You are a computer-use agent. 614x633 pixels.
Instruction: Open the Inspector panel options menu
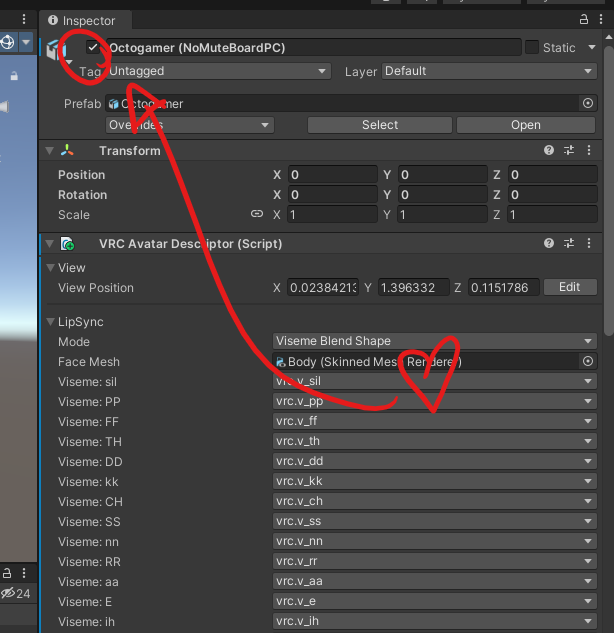pyautogui.click(x=601, y=19)
